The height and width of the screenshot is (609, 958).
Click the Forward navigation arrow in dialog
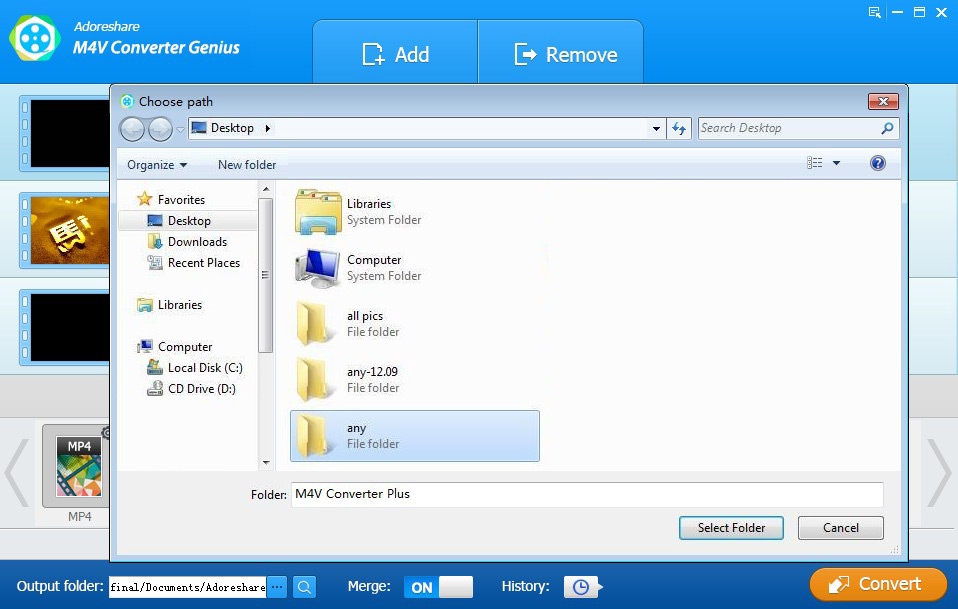click(x=160, y=129)
